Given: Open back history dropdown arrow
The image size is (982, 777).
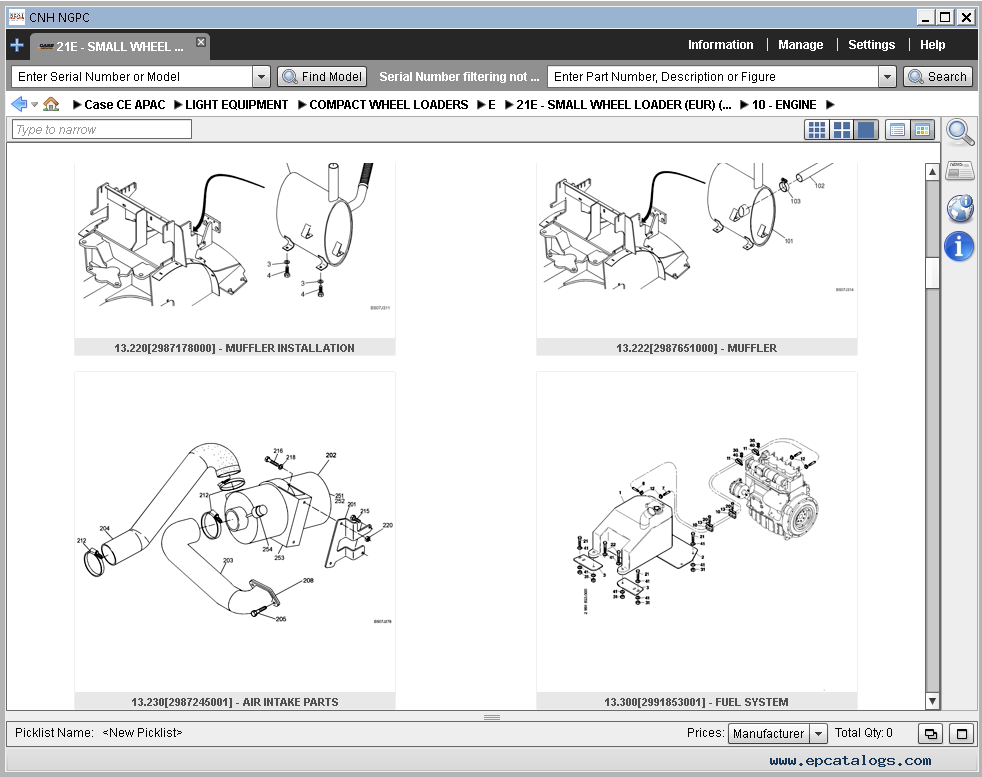Looking at the screenshot, I should [x=34, y=105].
